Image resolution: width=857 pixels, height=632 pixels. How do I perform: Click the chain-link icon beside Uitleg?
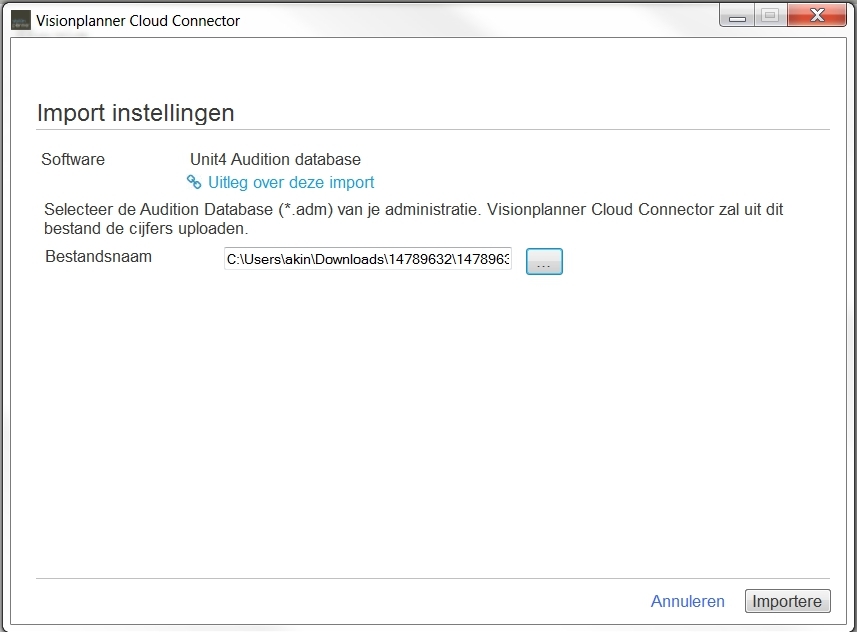click(194, 182)
